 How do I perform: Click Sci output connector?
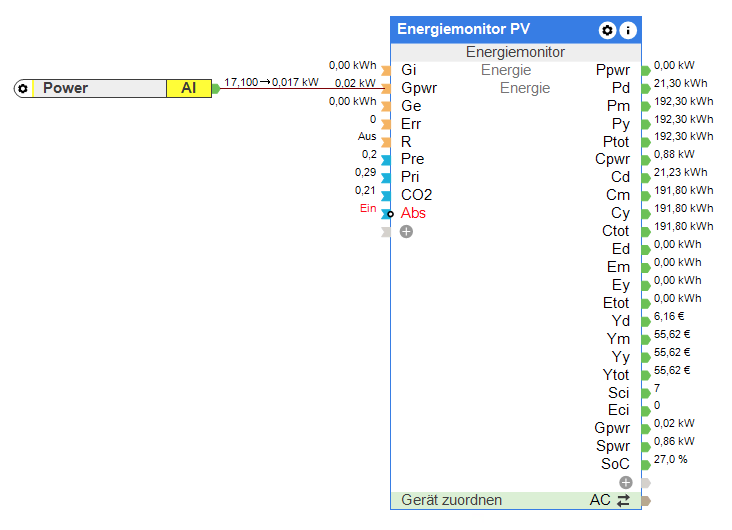pos(646,393)
